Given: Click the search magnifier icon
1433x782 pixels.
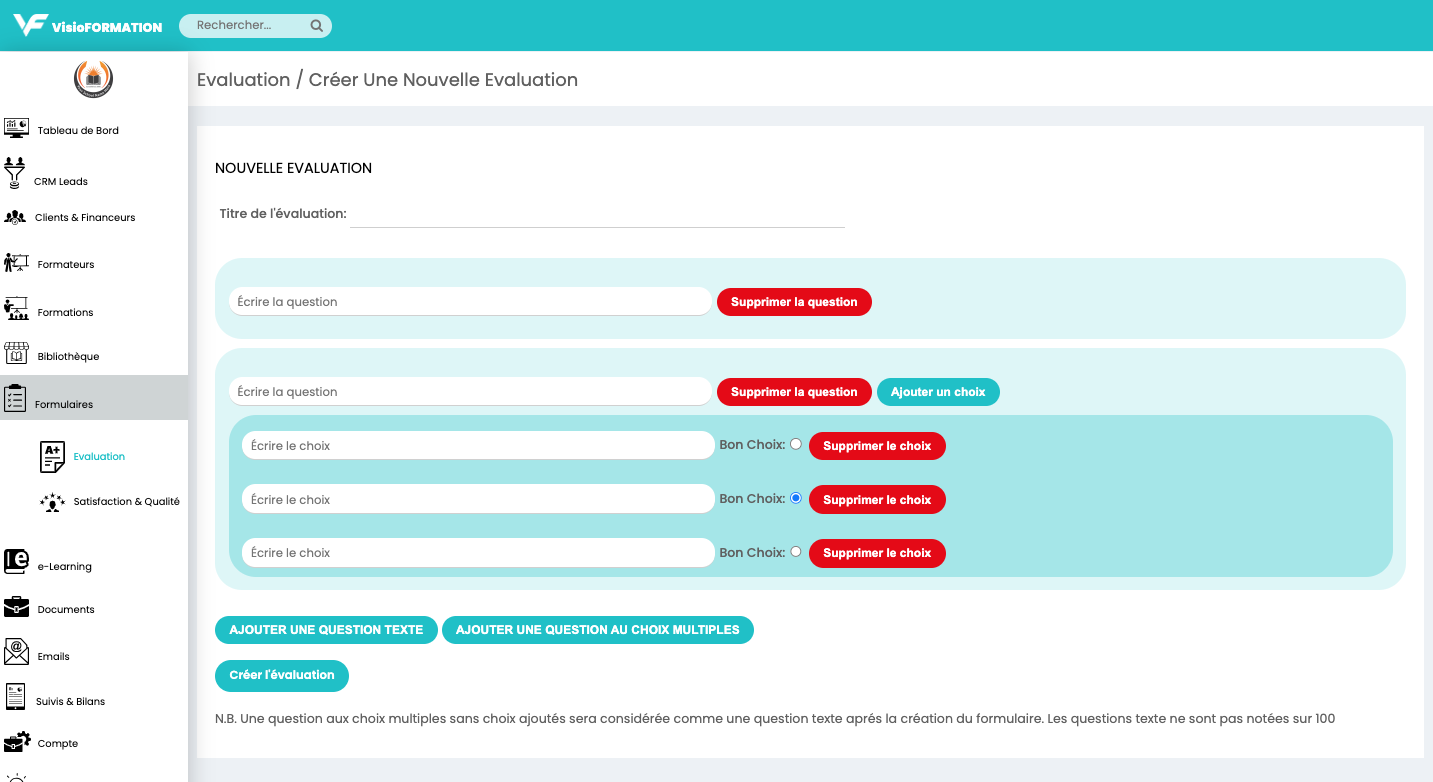Looking at the screenshot, I should [x=316, y=26].
